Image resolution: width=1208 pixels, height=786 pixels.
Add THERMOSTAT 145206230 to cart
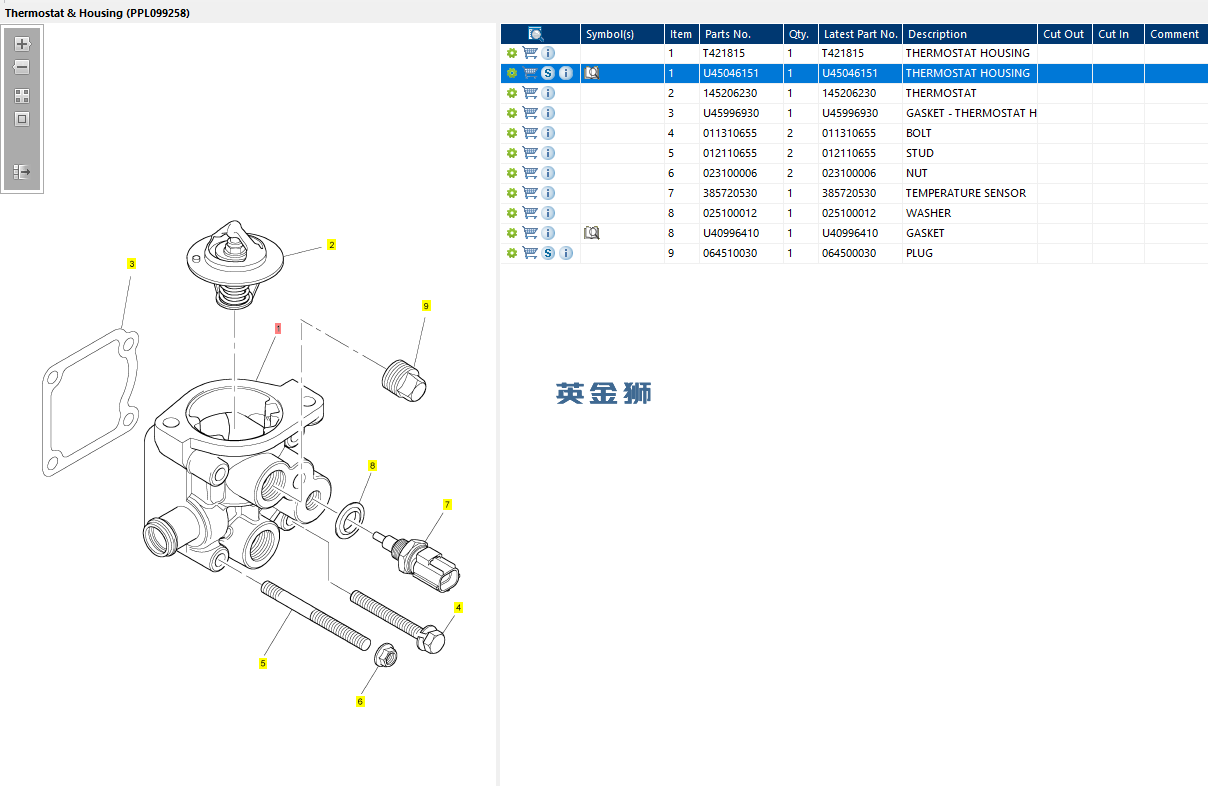coord(530,93)
